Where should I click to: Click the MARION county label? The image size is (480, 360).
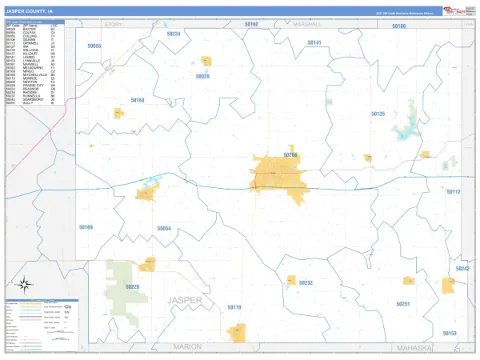click(x=187, y=347)
